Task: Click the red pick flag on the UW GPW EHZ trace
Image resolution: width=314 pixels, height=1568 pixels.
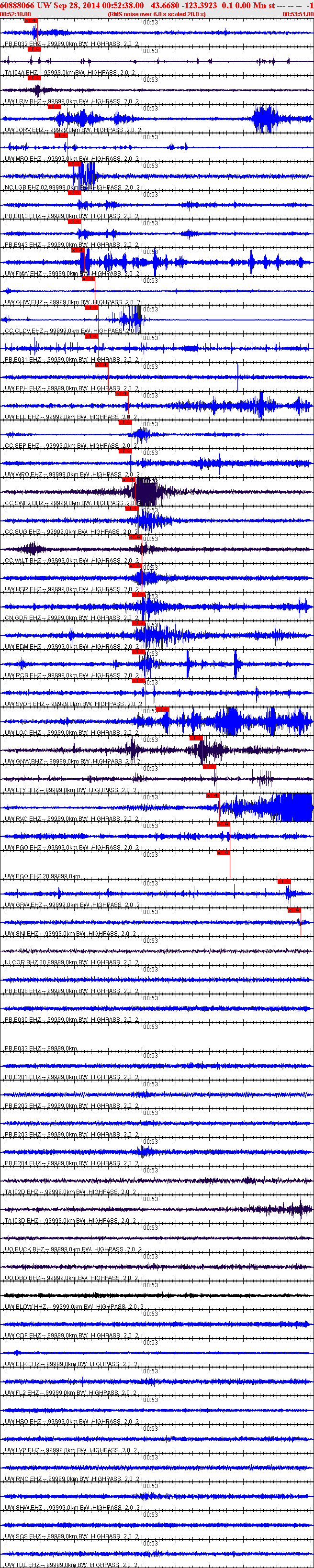Action: click(x=283, y=882)
